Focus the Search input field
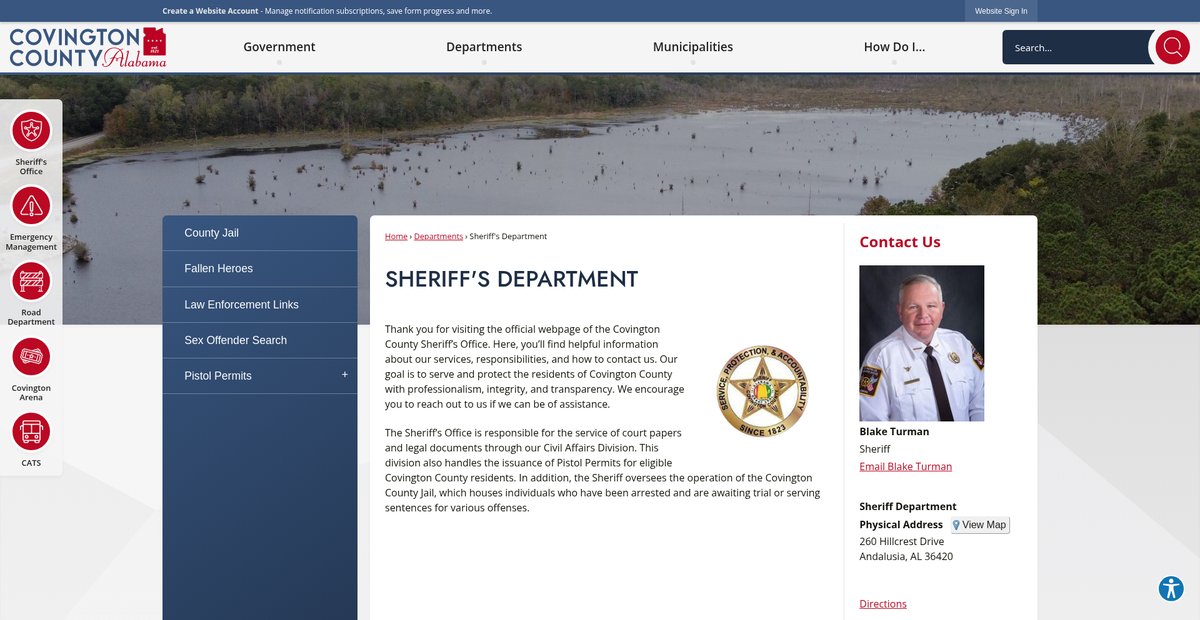 coord(1078,47)
